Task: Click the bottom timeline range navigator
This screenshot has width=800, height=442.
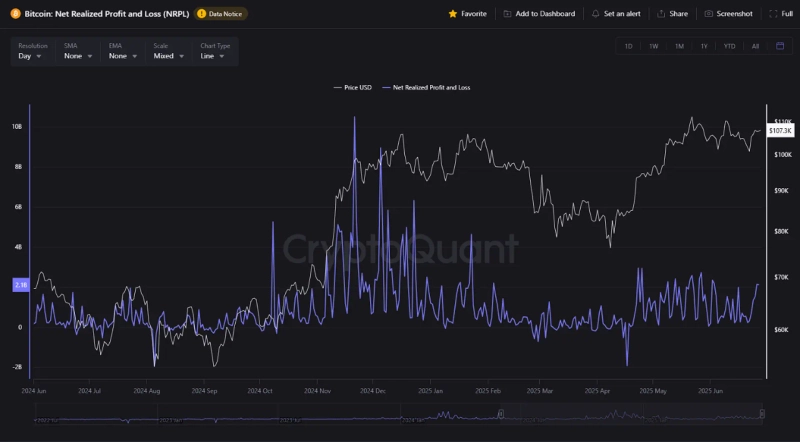Action: click(400, 416)
